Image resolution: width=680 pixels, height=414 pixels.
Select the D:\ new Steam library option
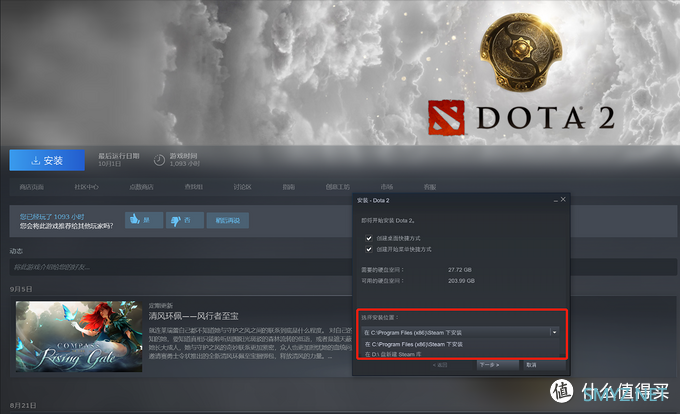coord(462,354)
